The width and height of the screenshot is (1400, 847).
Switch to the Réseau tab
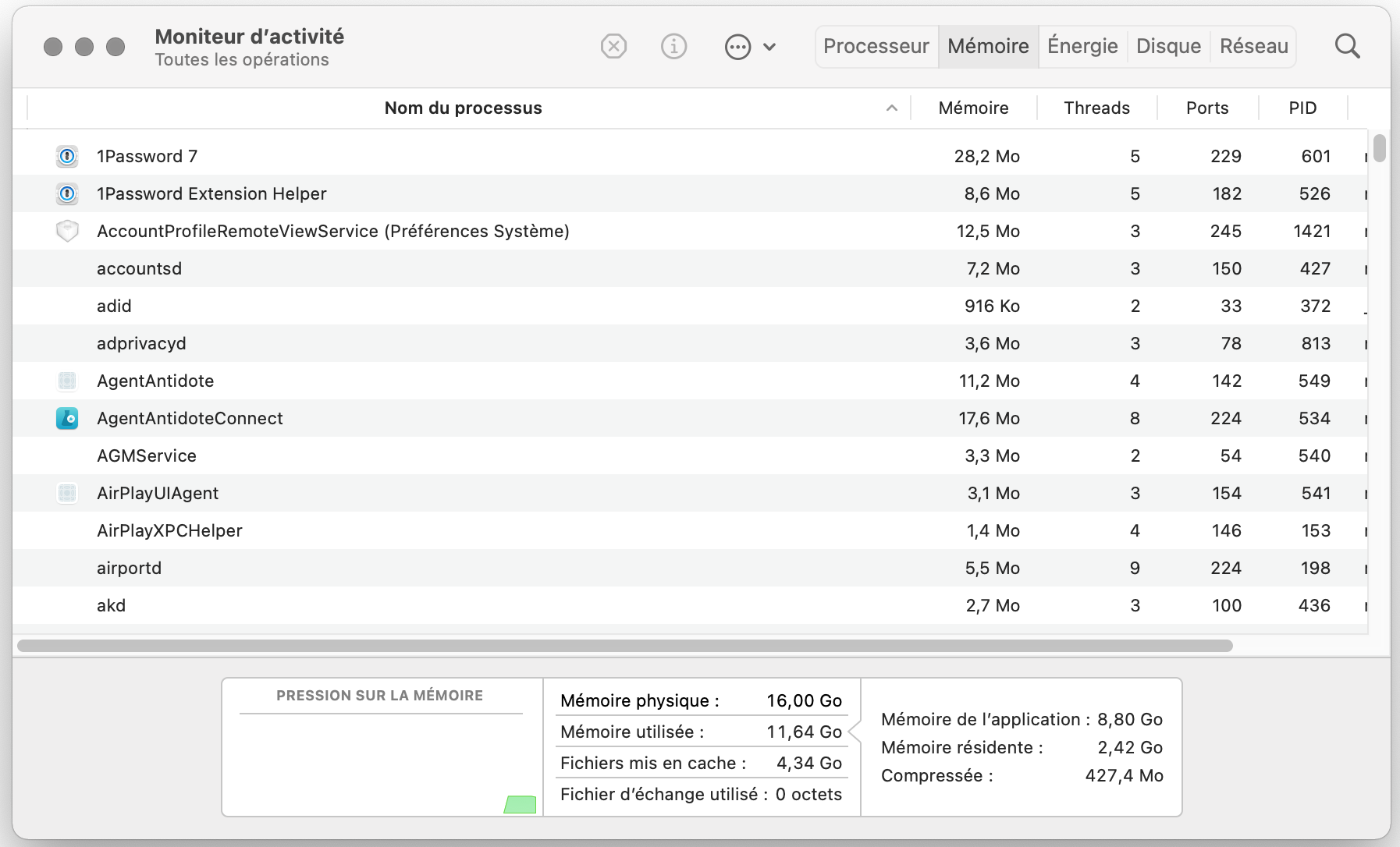1253,47
